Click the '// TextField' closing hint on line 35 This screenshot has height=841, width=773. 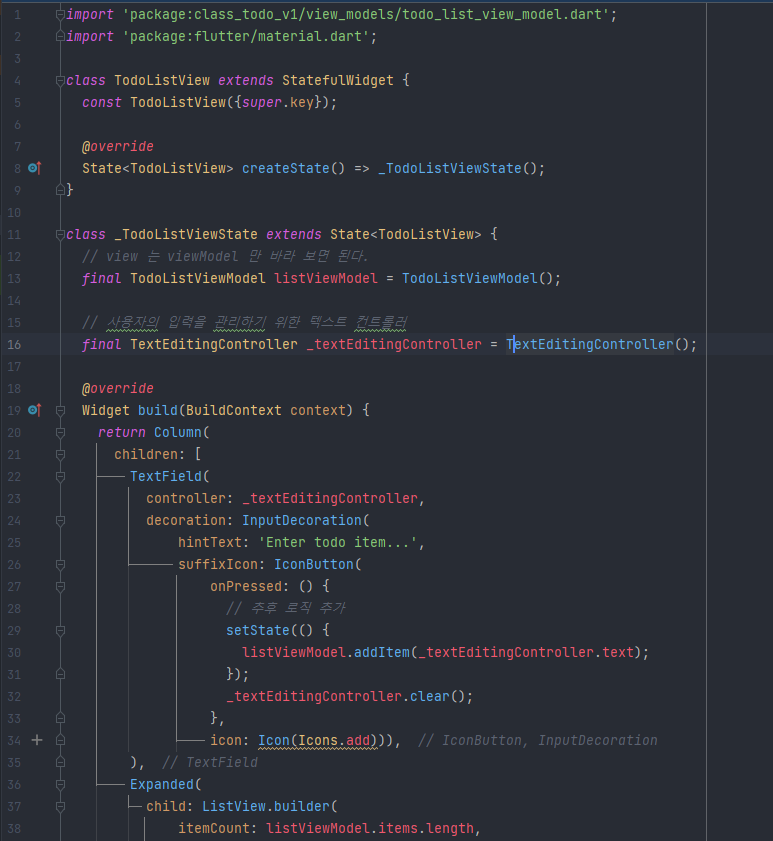coord(210,762)
